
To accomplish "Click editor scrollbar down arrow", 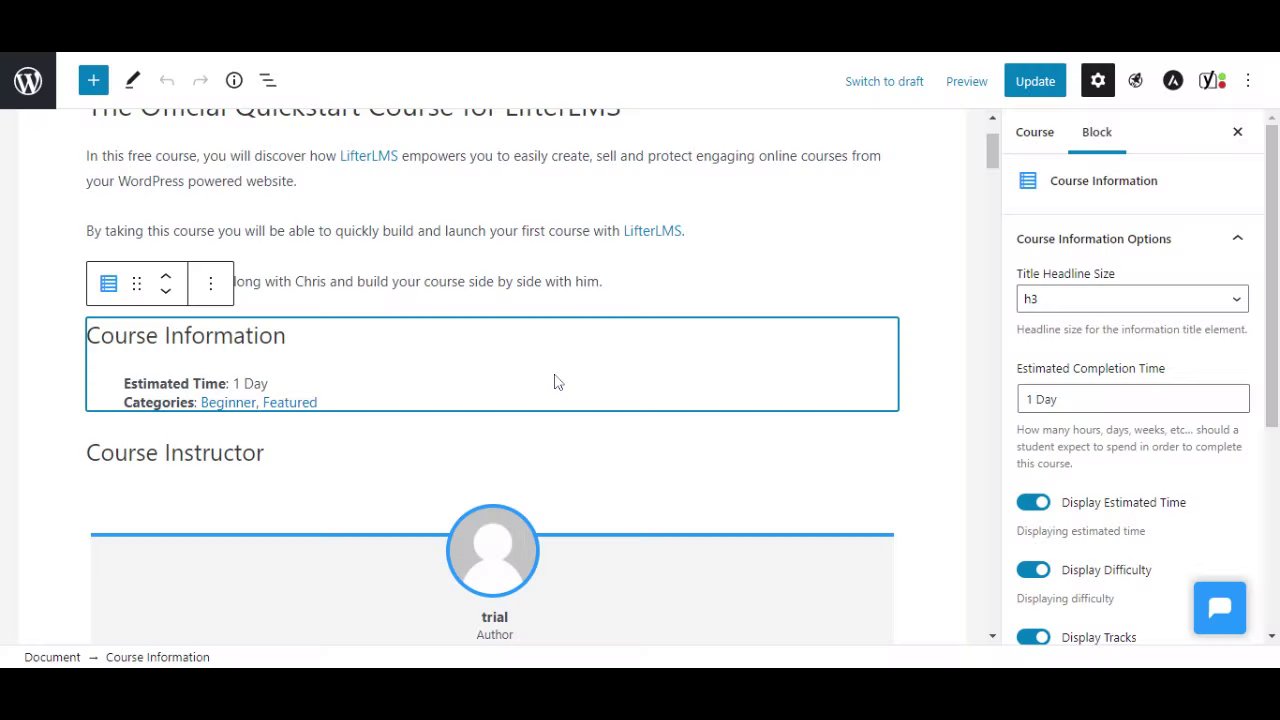I will 992,636.
